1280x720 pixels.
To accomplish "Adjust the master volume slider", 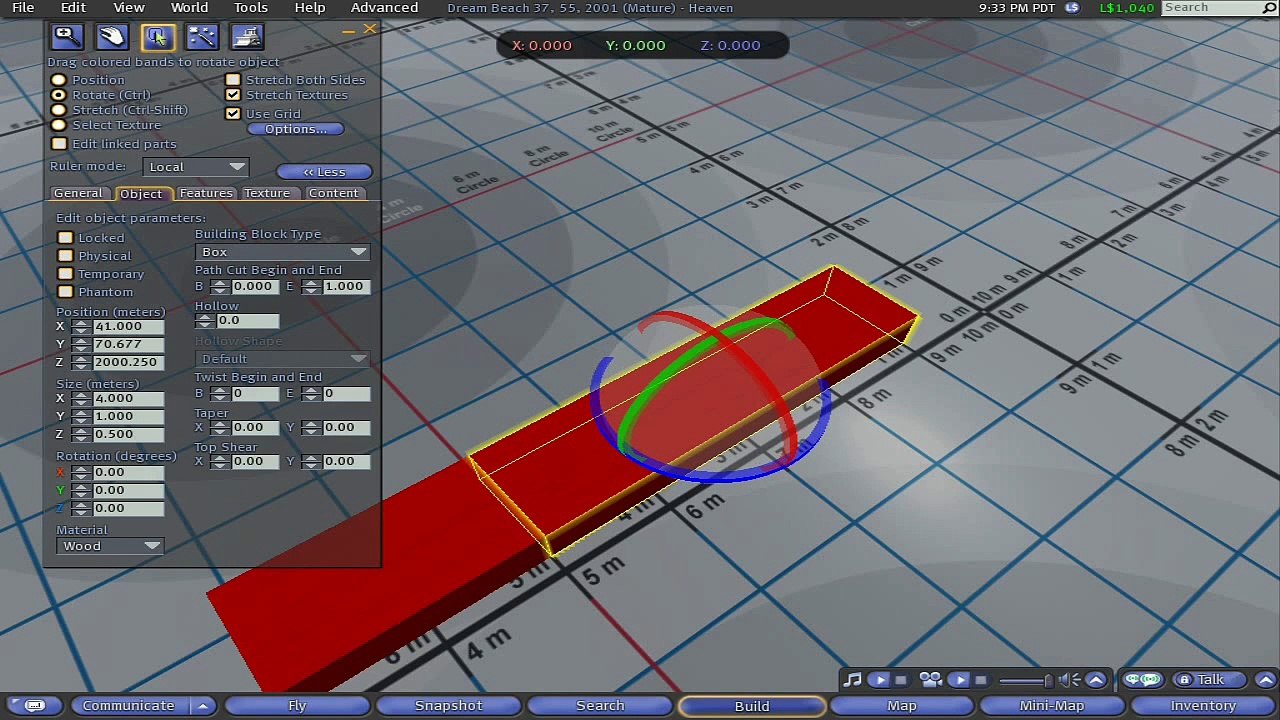I will (x=1025, y=681).
